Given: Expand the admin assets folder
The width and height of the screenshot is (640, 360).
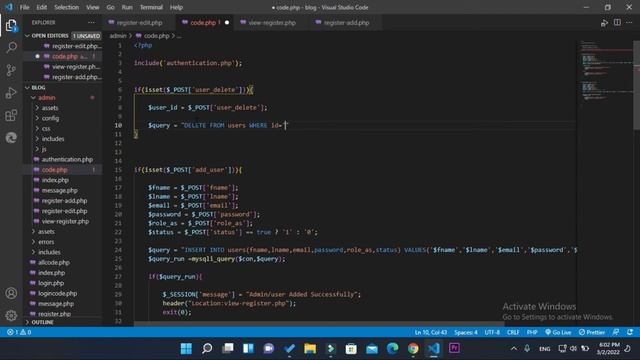Looking at the screenshot, I should click(50, 108).
